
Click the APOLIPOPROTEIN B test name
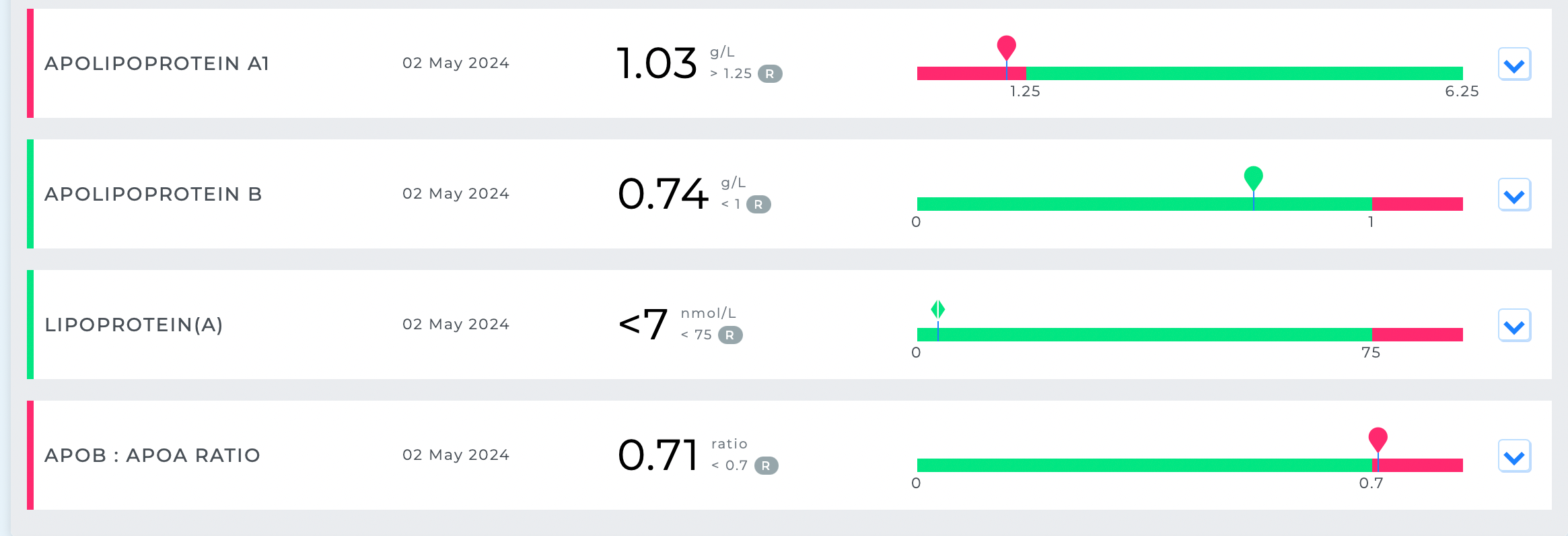click(153, 194)
